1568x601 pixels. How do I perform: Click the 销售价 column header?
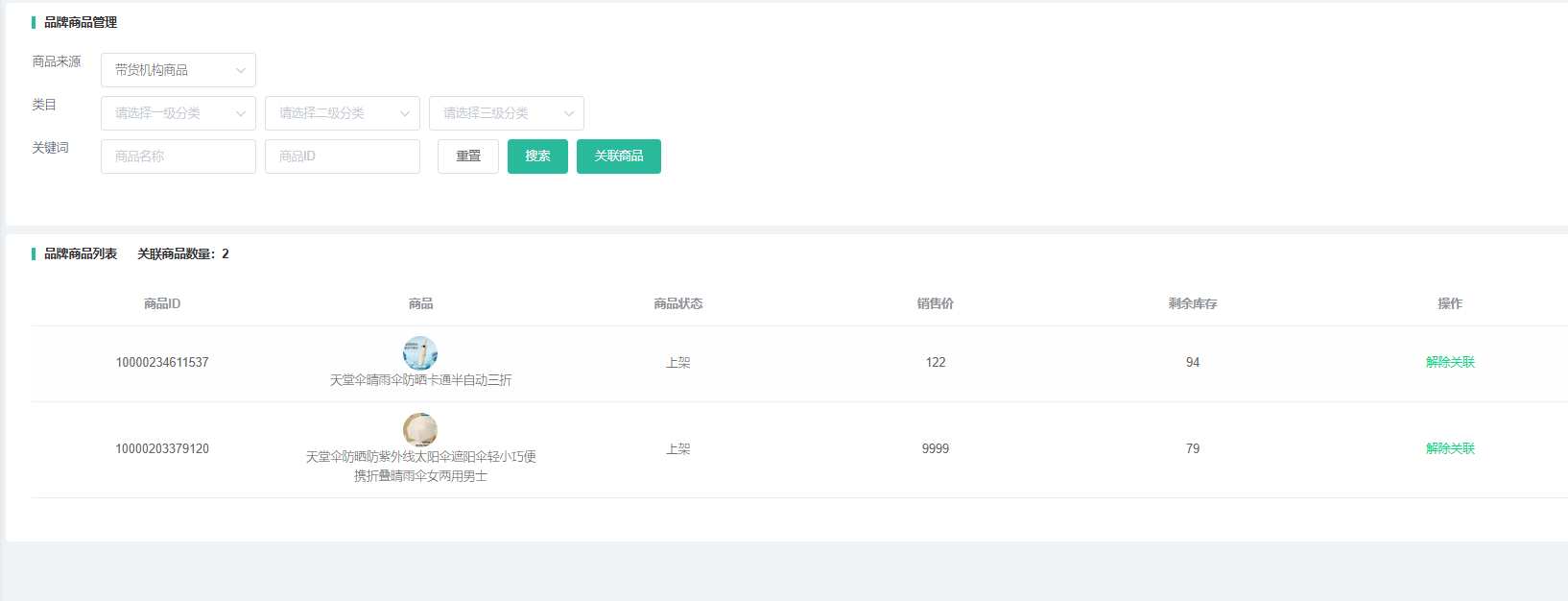936,303
